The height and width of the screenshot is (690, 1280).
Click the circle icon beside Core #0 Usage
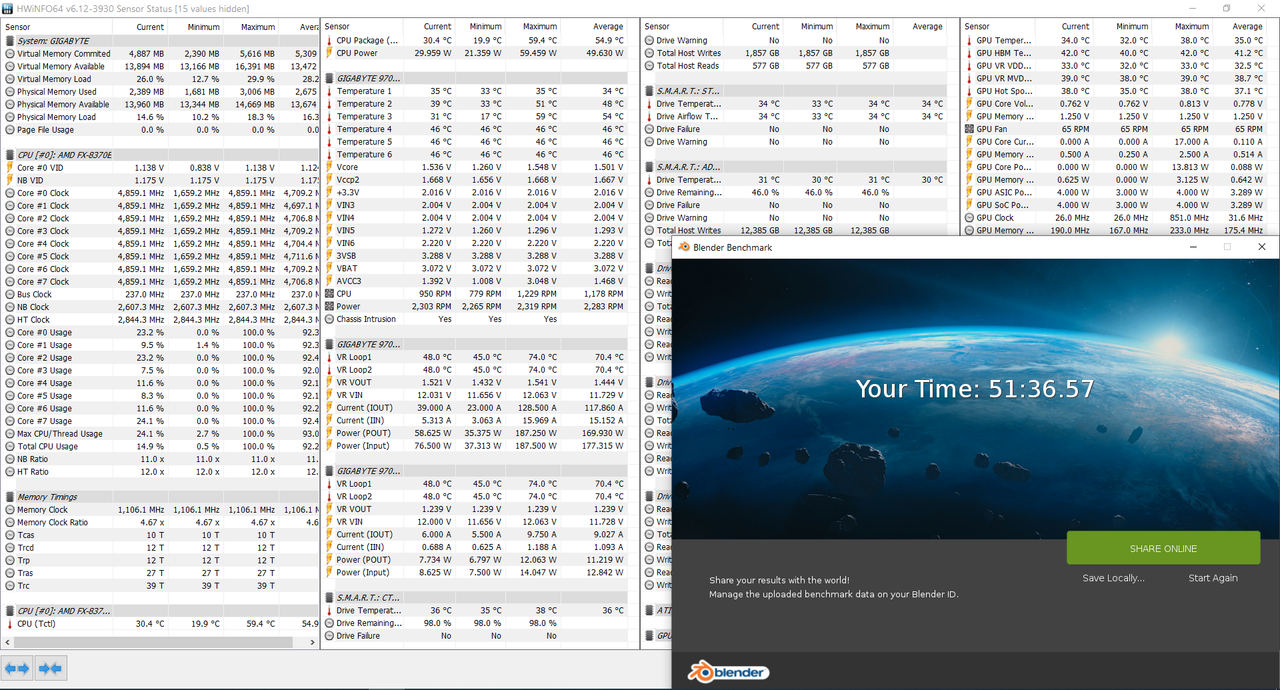pyautogui.click(x=10, y=332)
